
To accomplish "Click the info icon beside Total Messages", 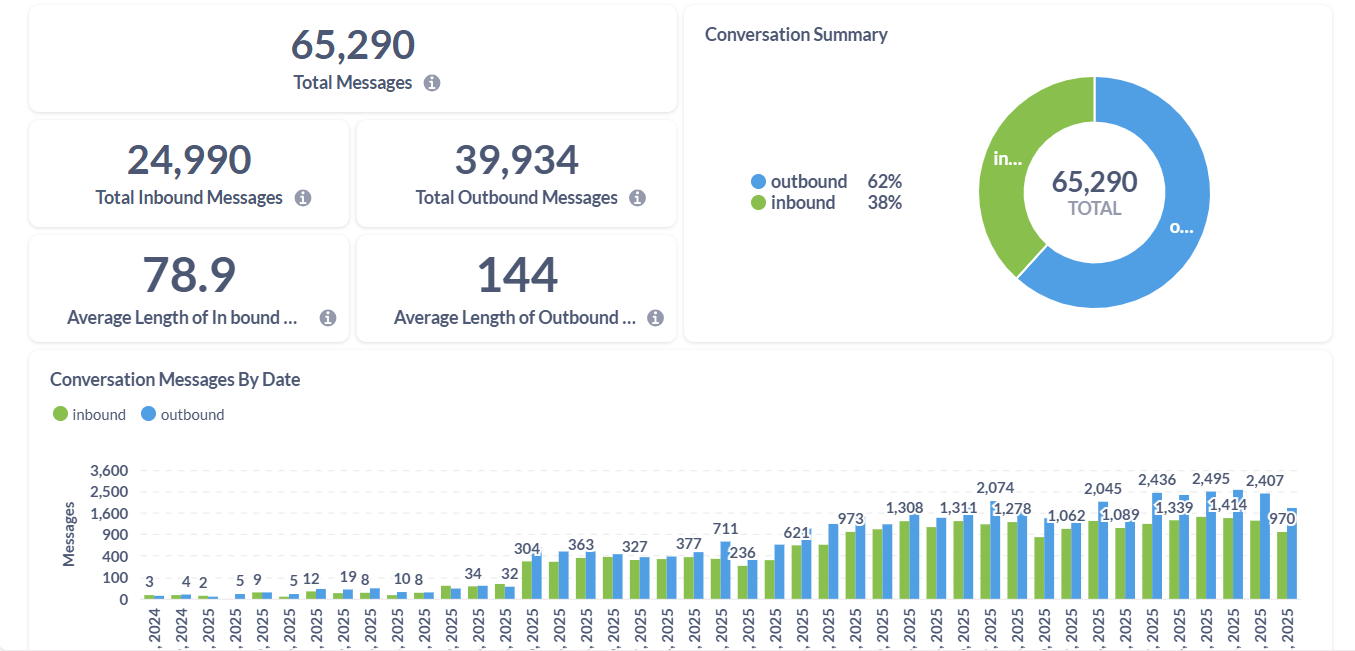I will pos(432,83).
